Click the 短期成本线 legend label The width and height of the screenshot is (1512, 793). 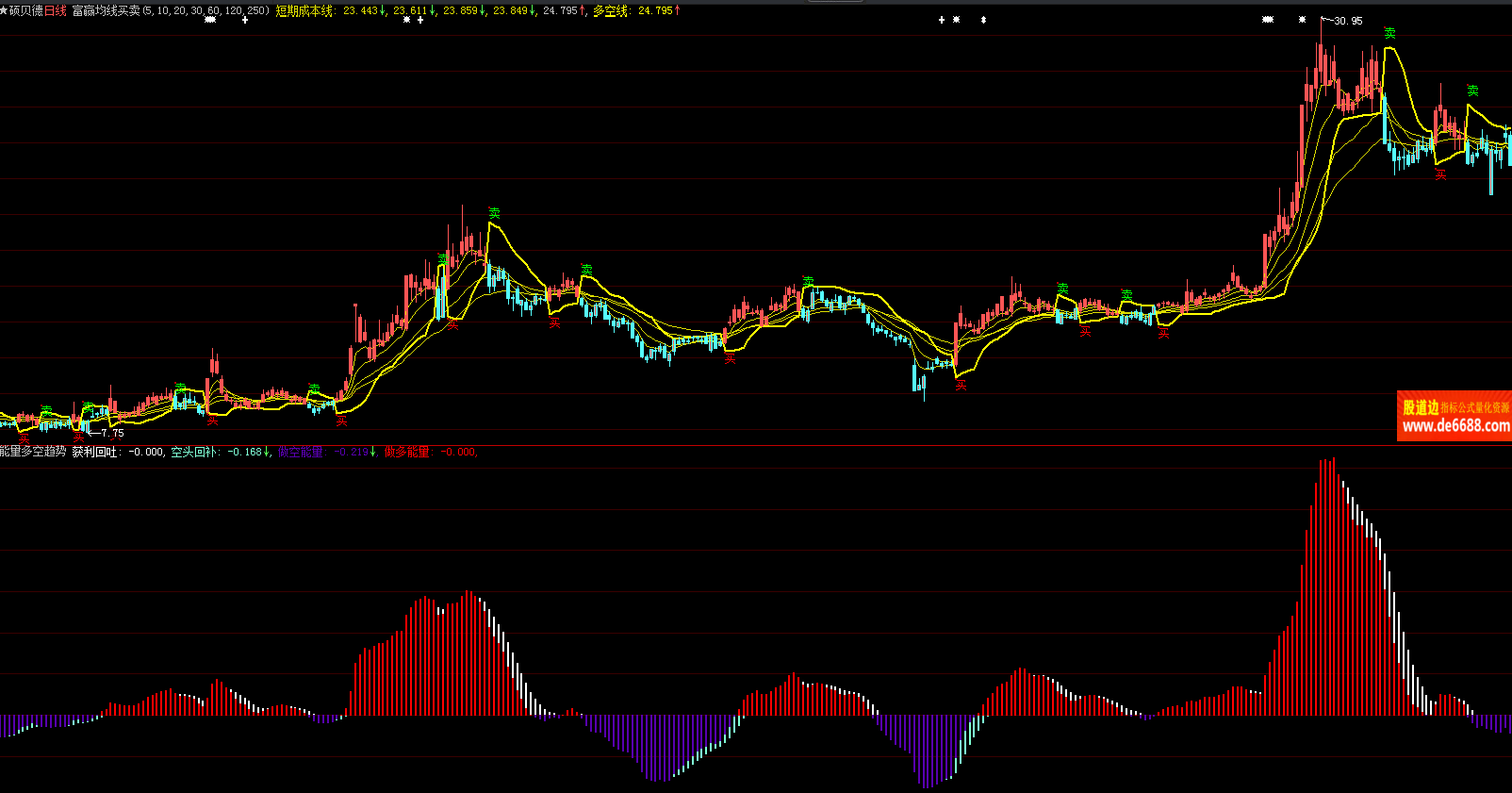click(304, 11)
